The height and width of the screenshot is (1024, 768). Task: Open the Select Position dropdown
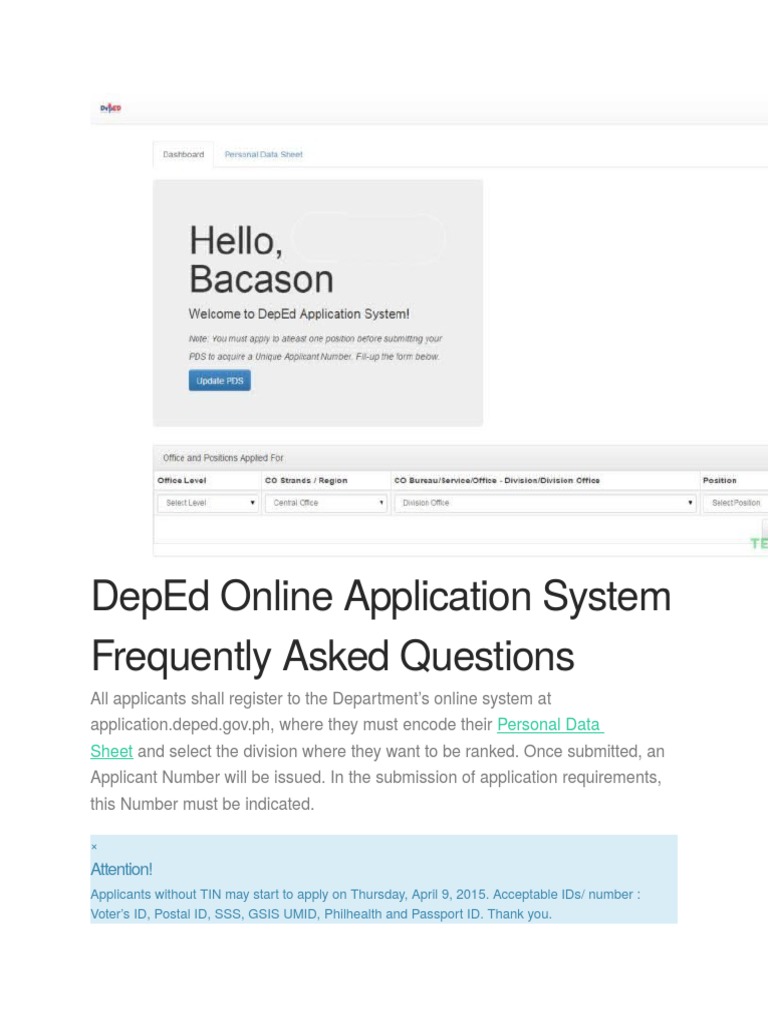pos(736,503)
